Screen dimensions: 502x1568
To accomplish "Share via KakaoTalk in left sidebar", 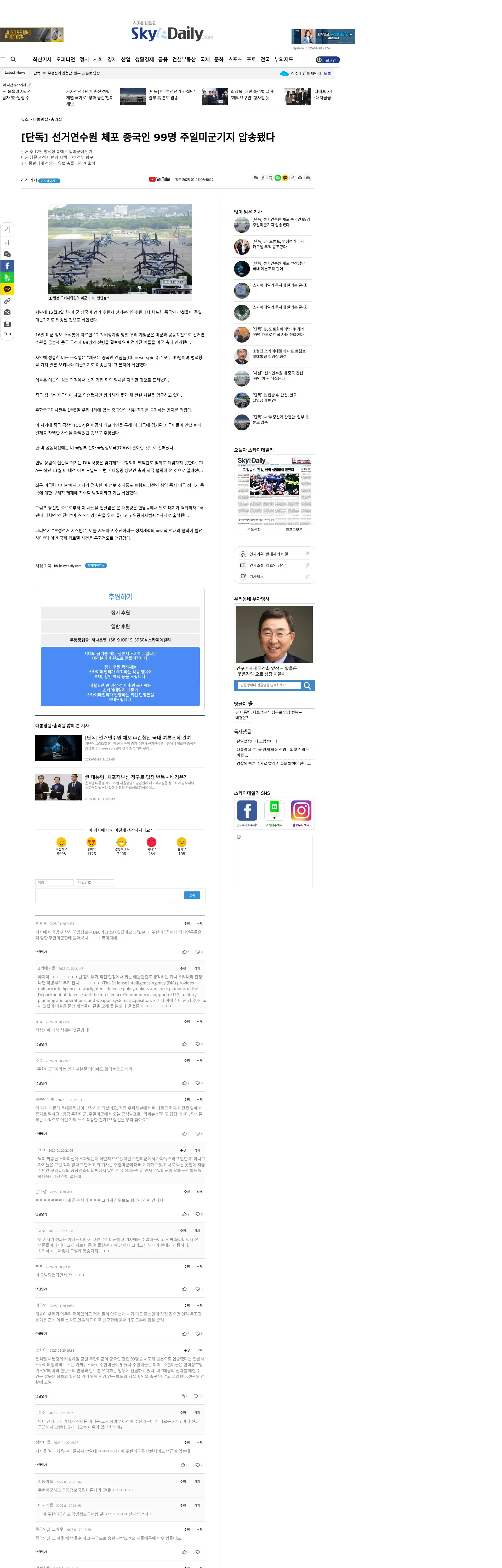I will pyautogui.click(x=7, y=289).
